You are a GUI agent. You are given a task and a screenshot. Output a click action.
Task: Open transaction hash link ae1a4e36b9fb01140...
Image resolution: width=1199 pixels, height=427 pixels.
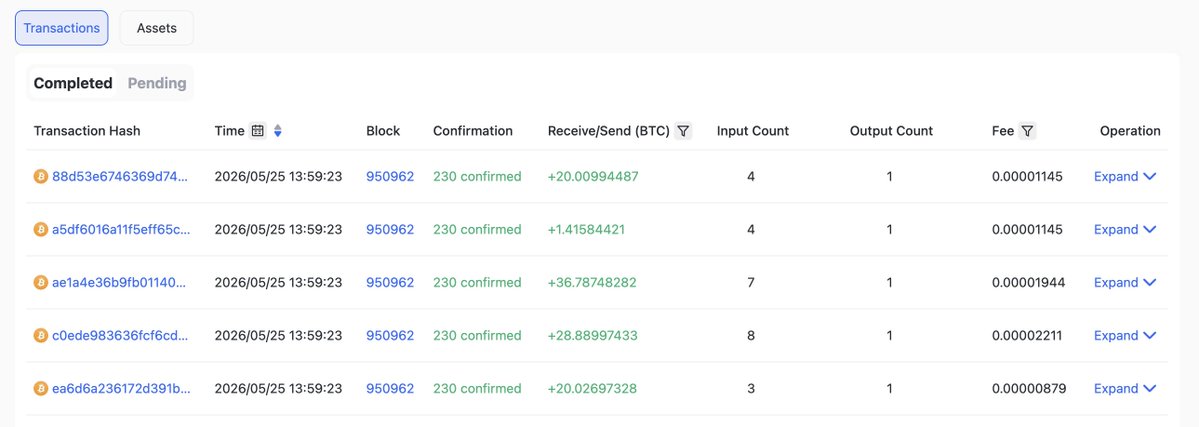point(119,282)
